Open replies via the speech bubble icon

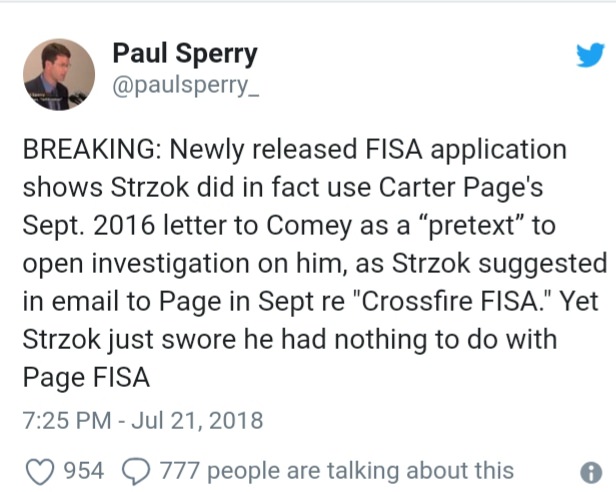point(136,471)
